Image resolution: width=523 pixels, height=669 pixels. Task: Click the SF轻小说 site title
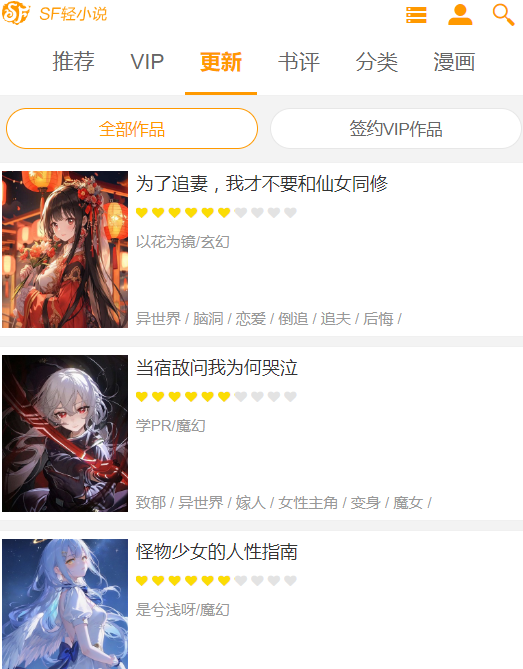point(73,14)
